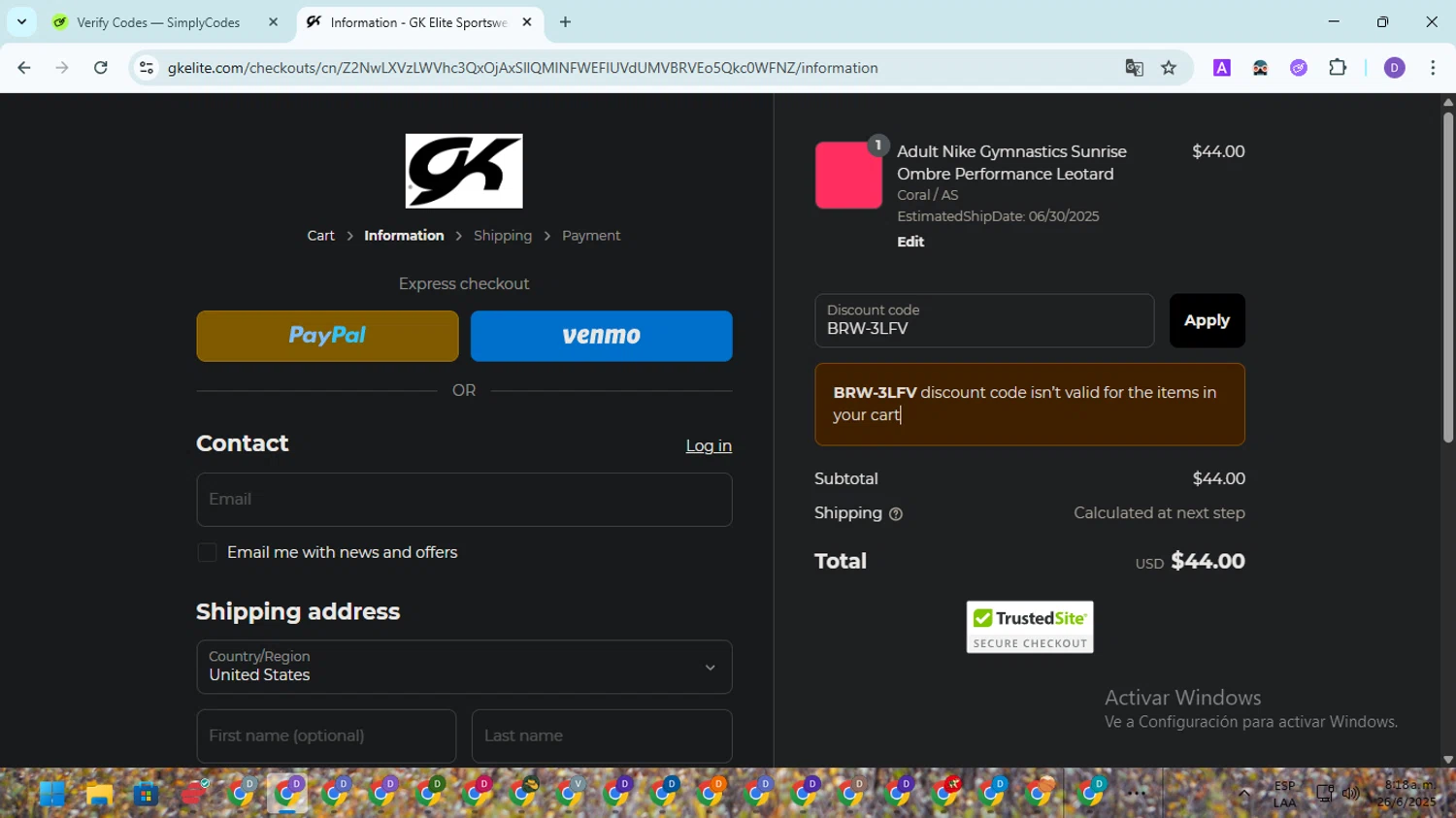
Task: Click the Total USD $44.00 amount
Action: [1208, 562]
